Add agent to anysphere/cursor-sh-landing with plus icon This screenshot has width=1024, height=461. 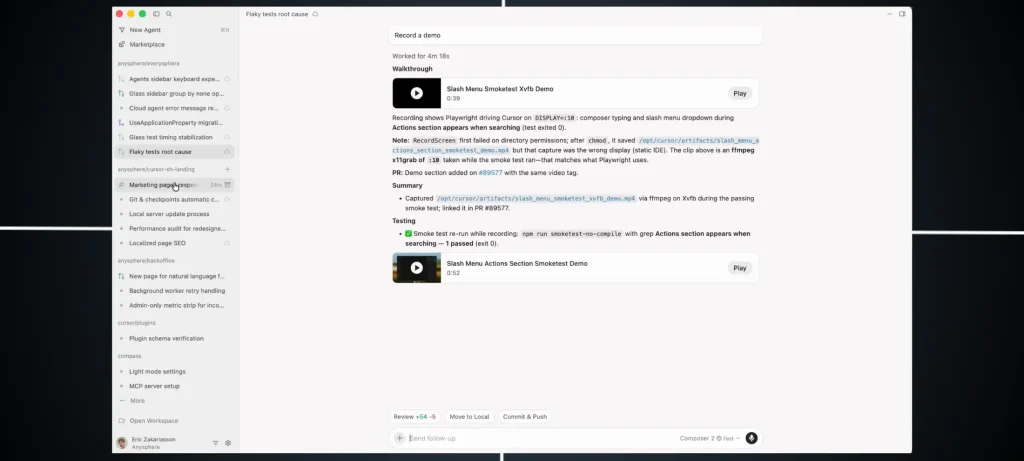[228, 169]
